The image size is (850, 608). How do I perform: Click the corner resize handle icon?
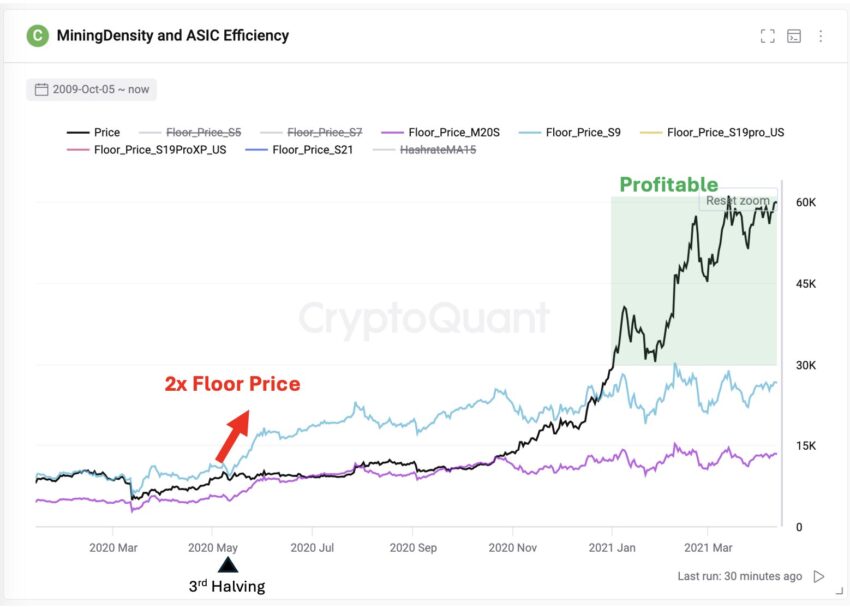click(x=840, y=591)
